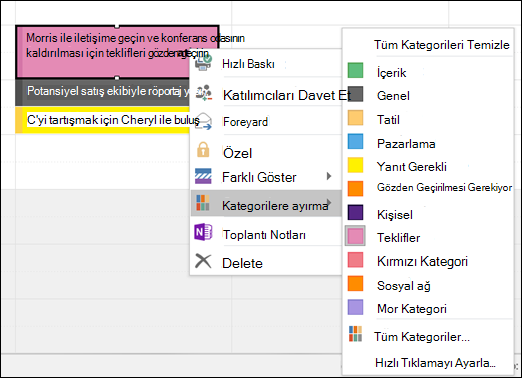Click Tüm Kategorileri Temizle
The width and height of the screenshot is (522, 378).
click(442, 45)
